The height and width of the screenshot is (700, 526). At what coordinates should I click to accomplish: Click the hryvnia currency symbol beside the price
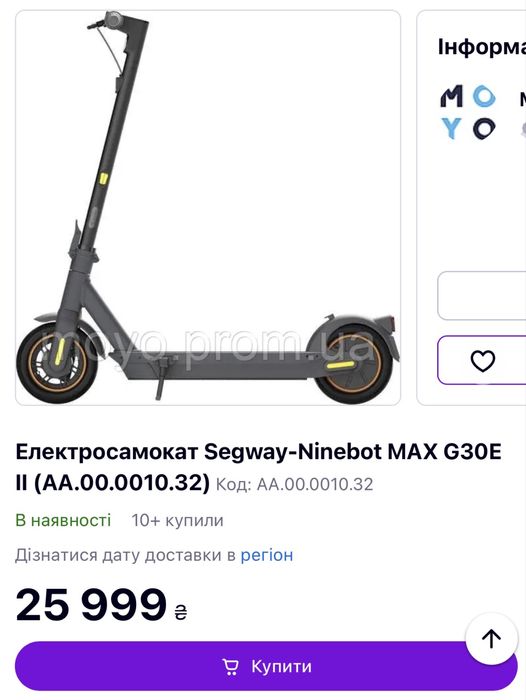[180, 612]
